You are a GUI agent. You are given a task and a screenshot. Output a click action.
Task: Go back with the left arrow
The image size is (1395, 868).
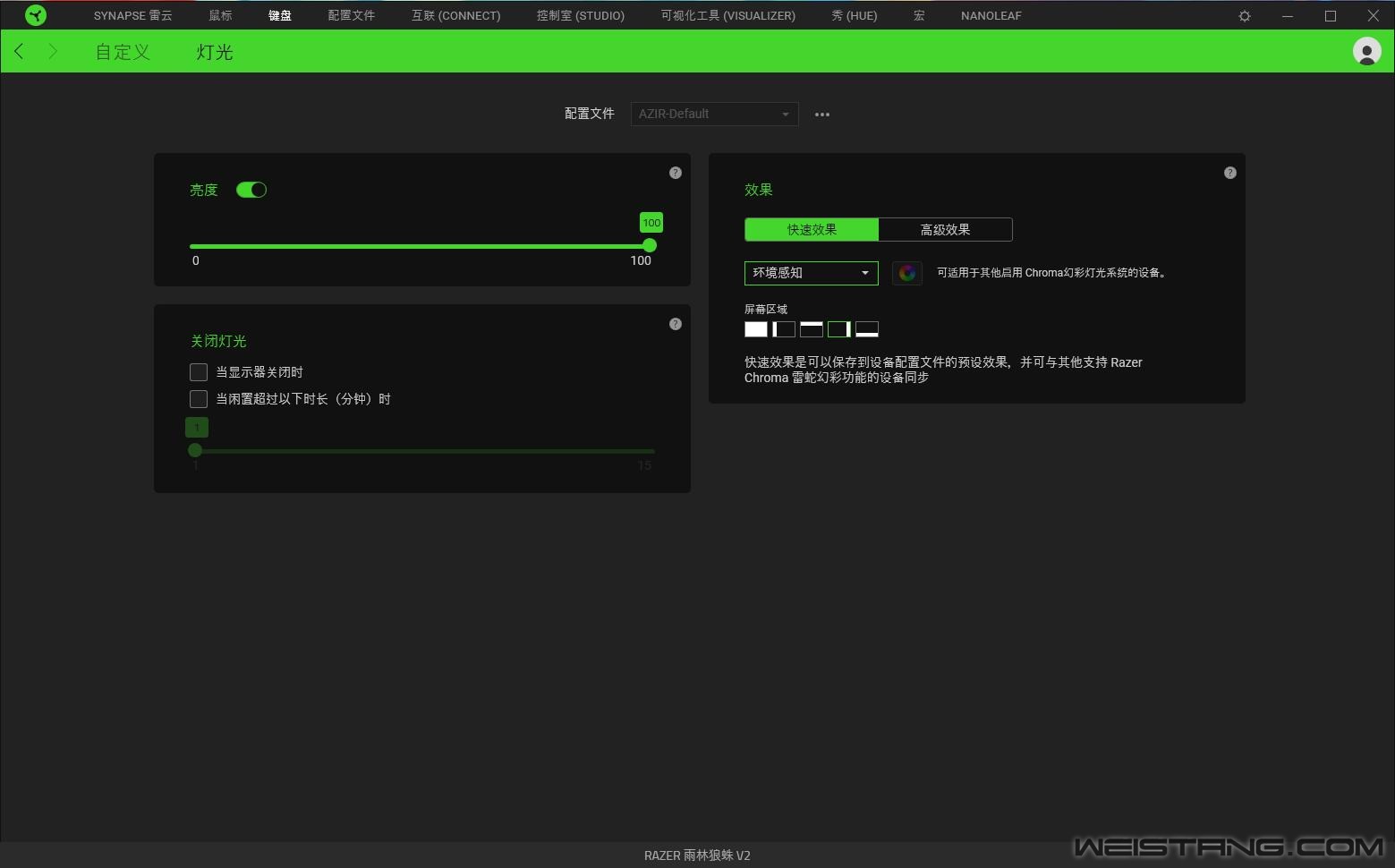coord(19,51)
